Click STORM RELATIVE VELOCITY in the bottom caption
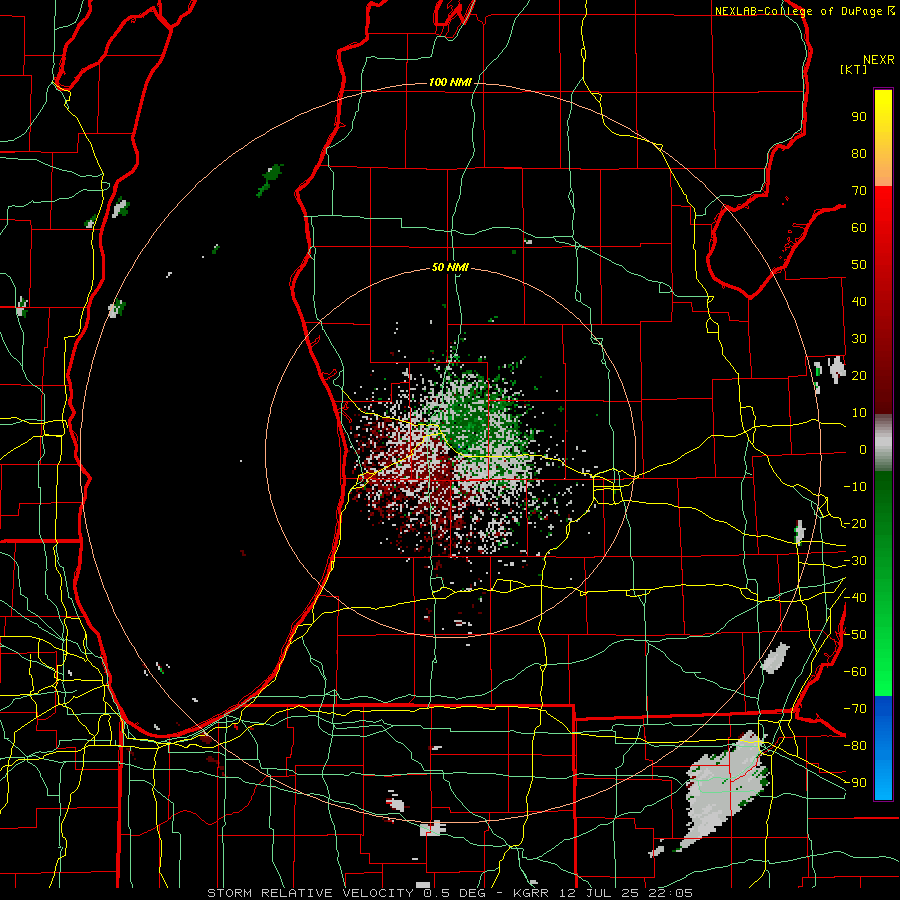This screenshot has height=900, width=900. pos(313,893)
